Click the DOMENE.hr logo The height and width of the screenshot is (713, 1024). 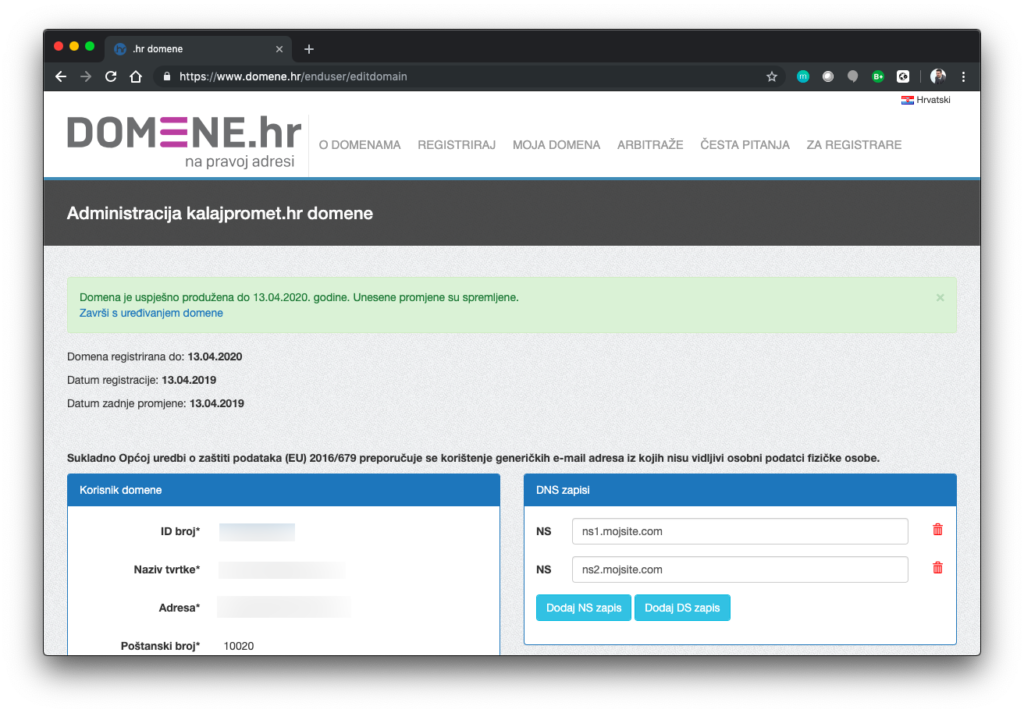[x=184, y=142]
